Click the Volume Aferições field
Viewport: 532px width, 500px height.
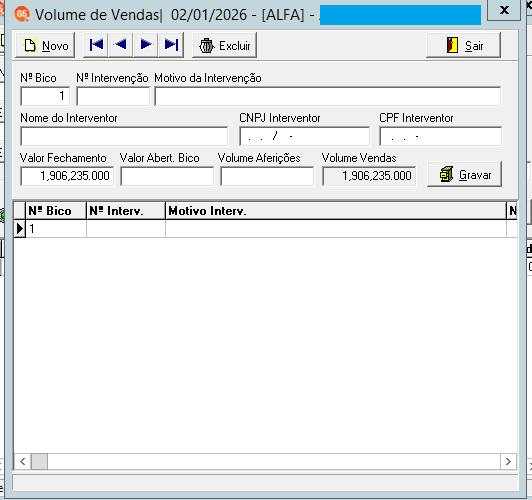click(267, 176)
